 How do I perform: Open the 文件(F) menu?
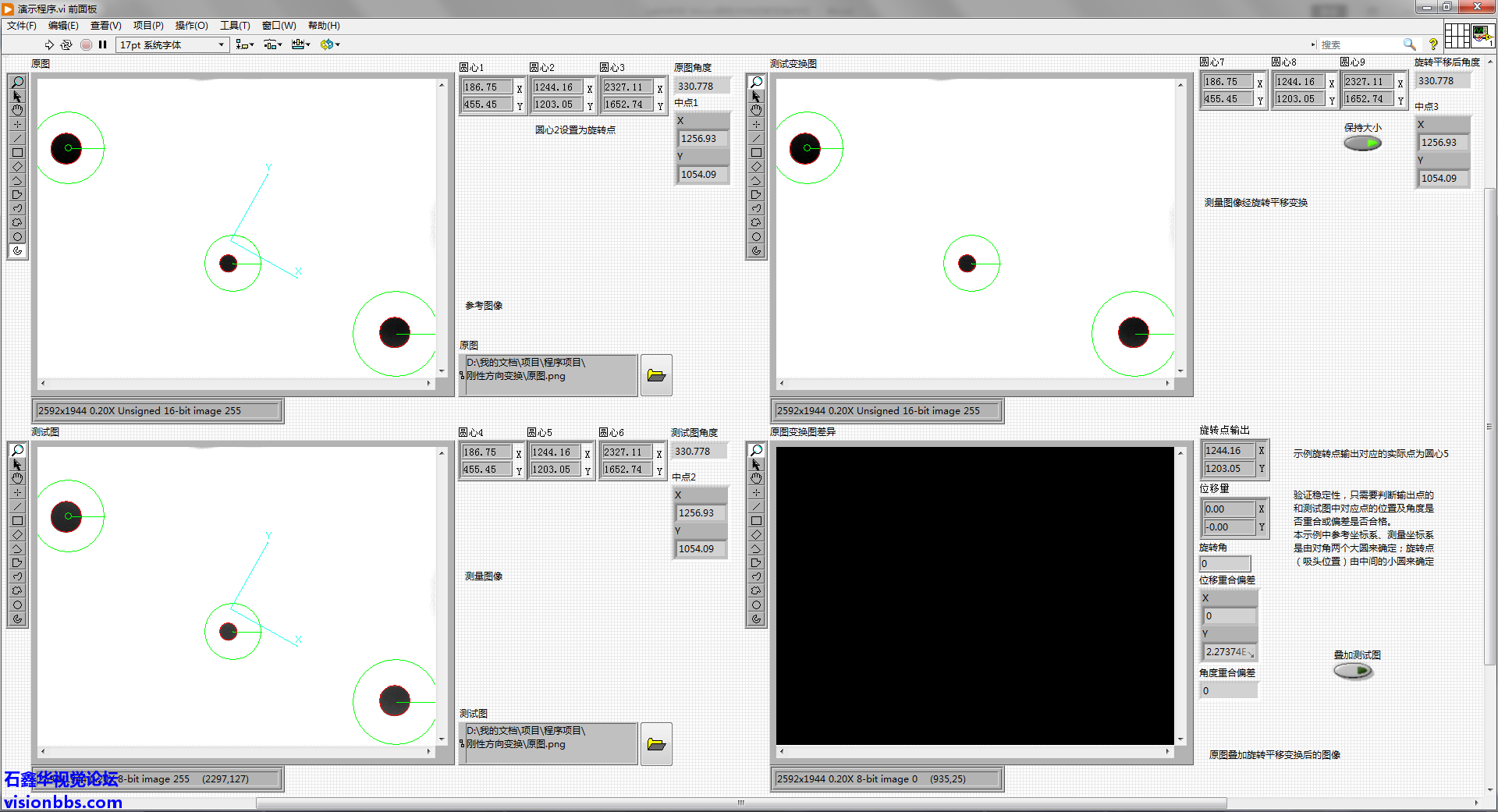22,26
